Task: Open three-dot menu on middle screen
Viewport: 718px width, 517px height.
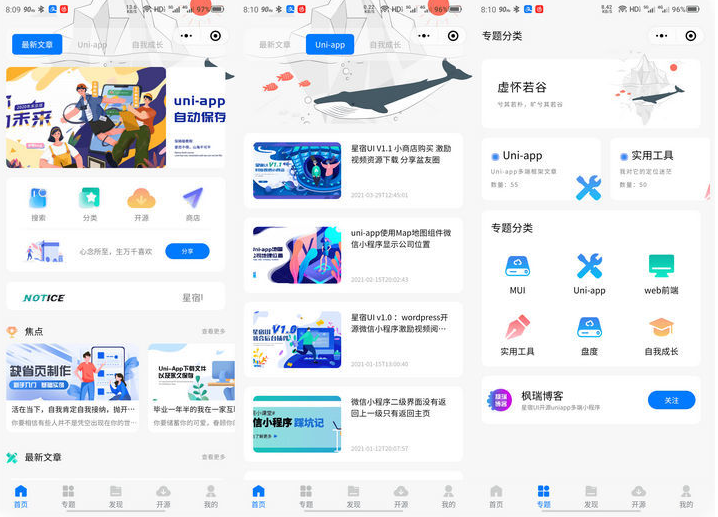Action: click(424, 36)
